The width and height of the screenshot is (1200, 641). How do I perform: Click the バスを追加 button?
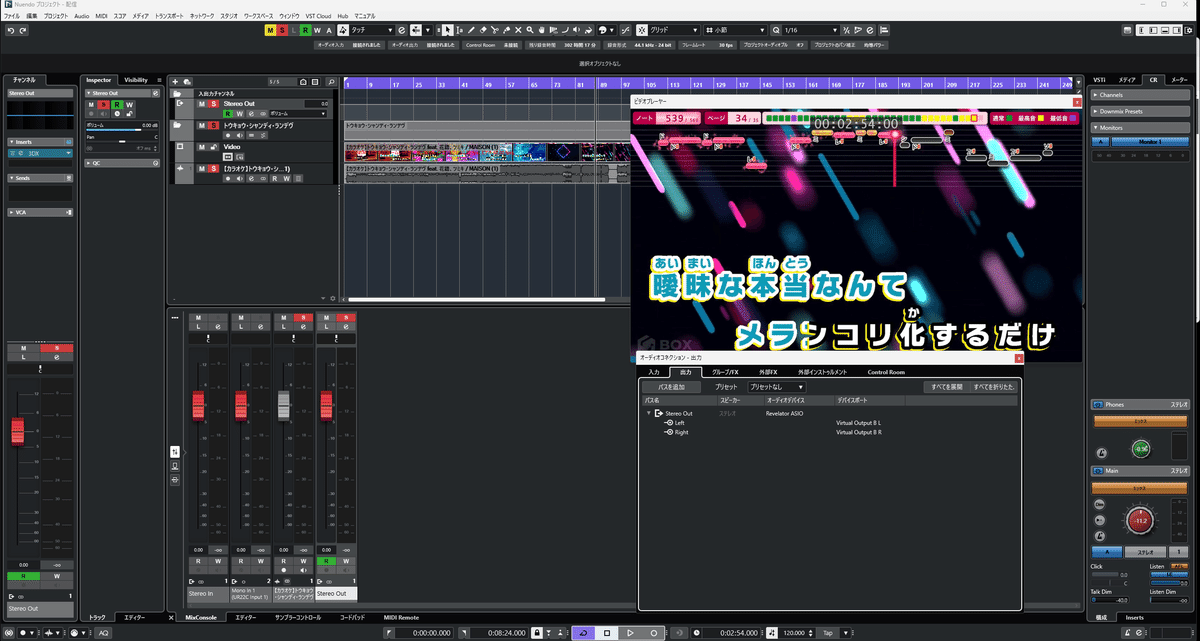(x=671, y=386)
